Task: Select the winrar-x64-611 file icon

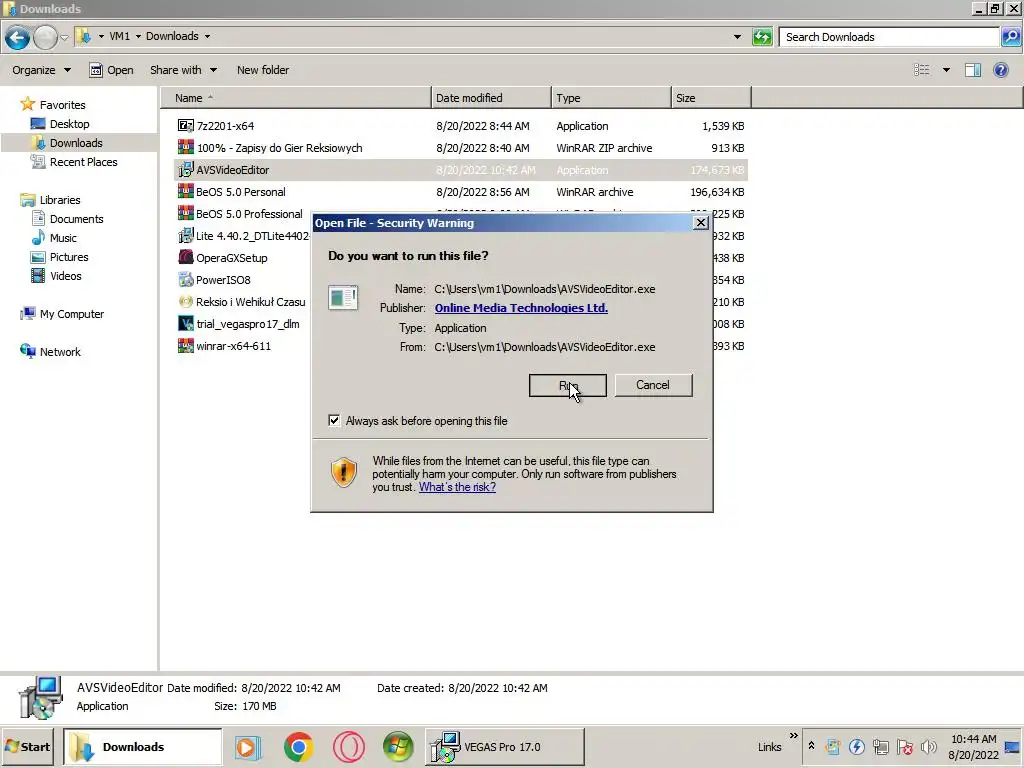Action: (185, 345)
